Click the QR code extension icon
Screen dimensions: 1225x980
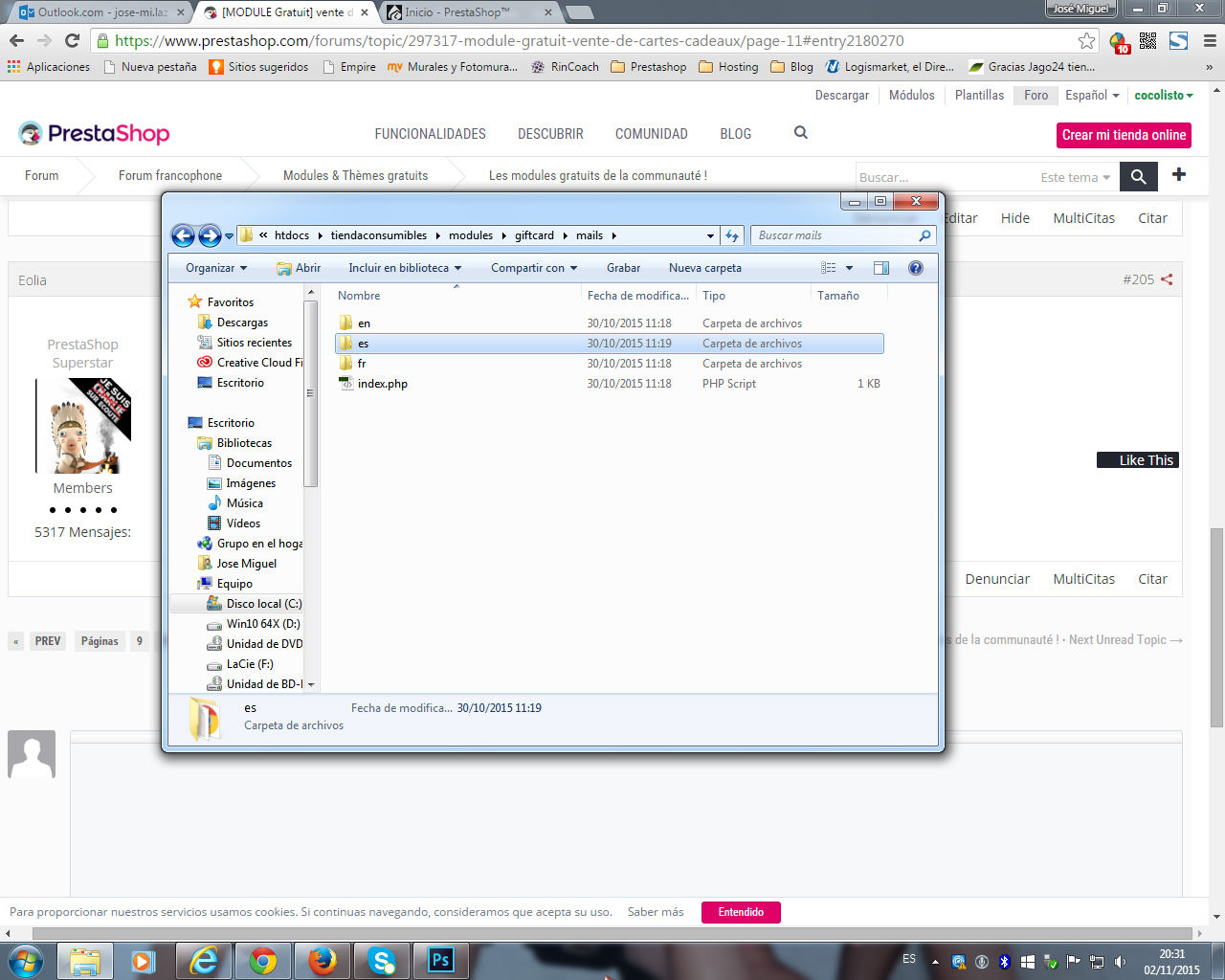coord(1148,40)
